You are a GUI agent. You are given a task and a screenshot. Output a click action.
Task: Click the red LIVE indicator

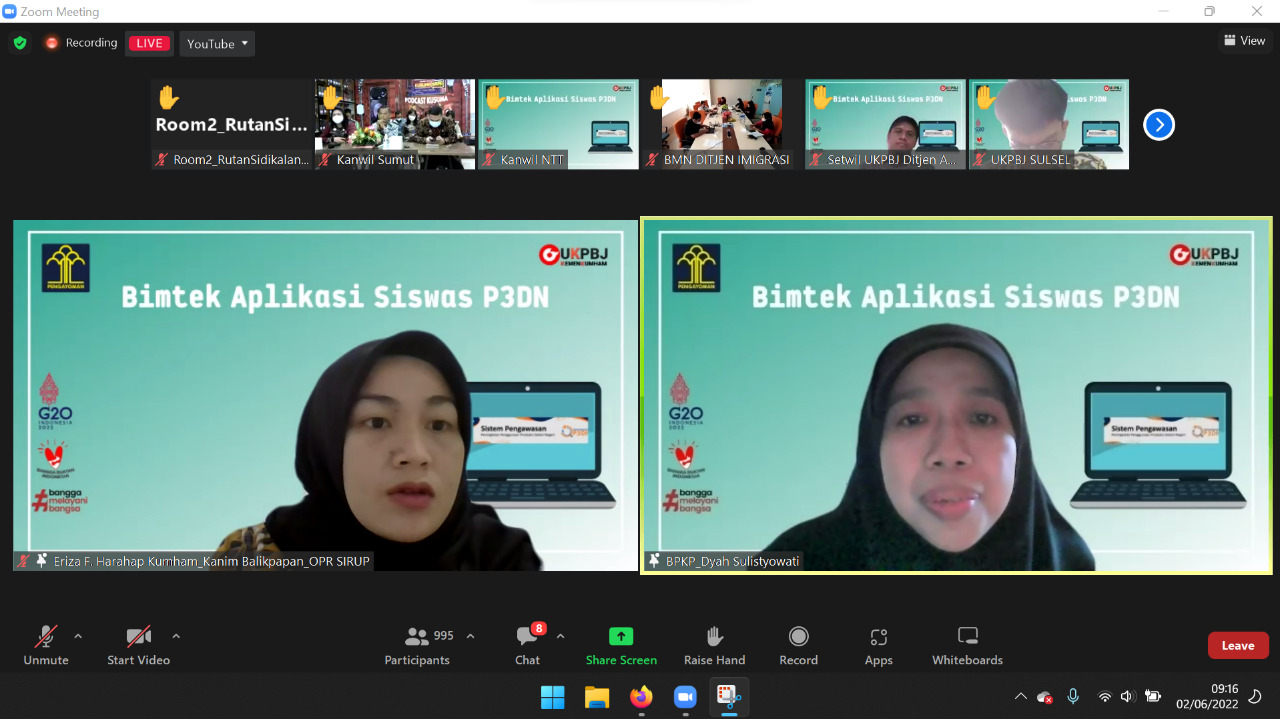click(149, 43)
